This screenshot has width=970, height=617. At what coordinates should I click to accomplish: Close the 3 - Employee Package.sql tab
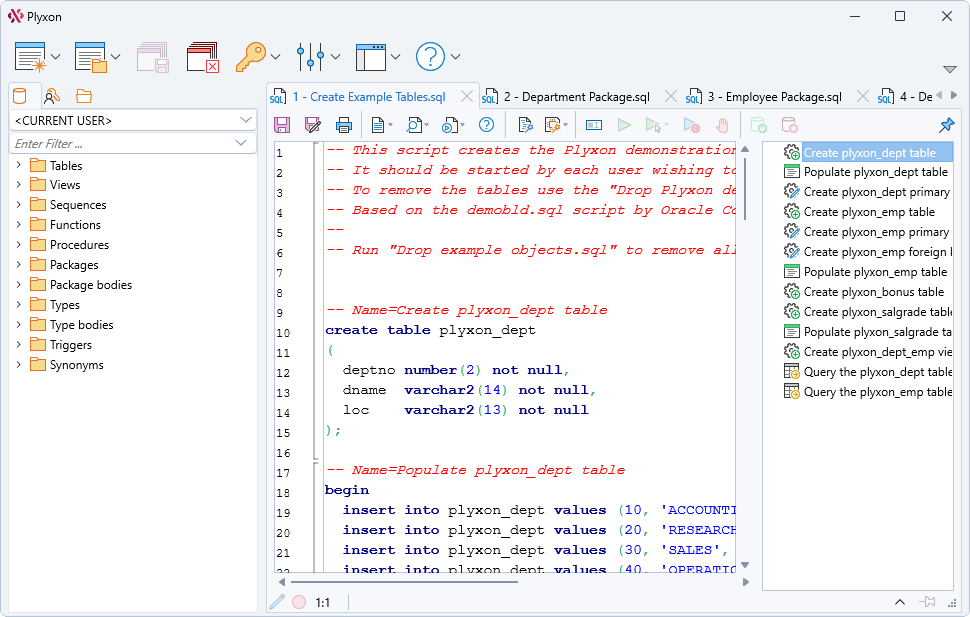pos(862,97)
